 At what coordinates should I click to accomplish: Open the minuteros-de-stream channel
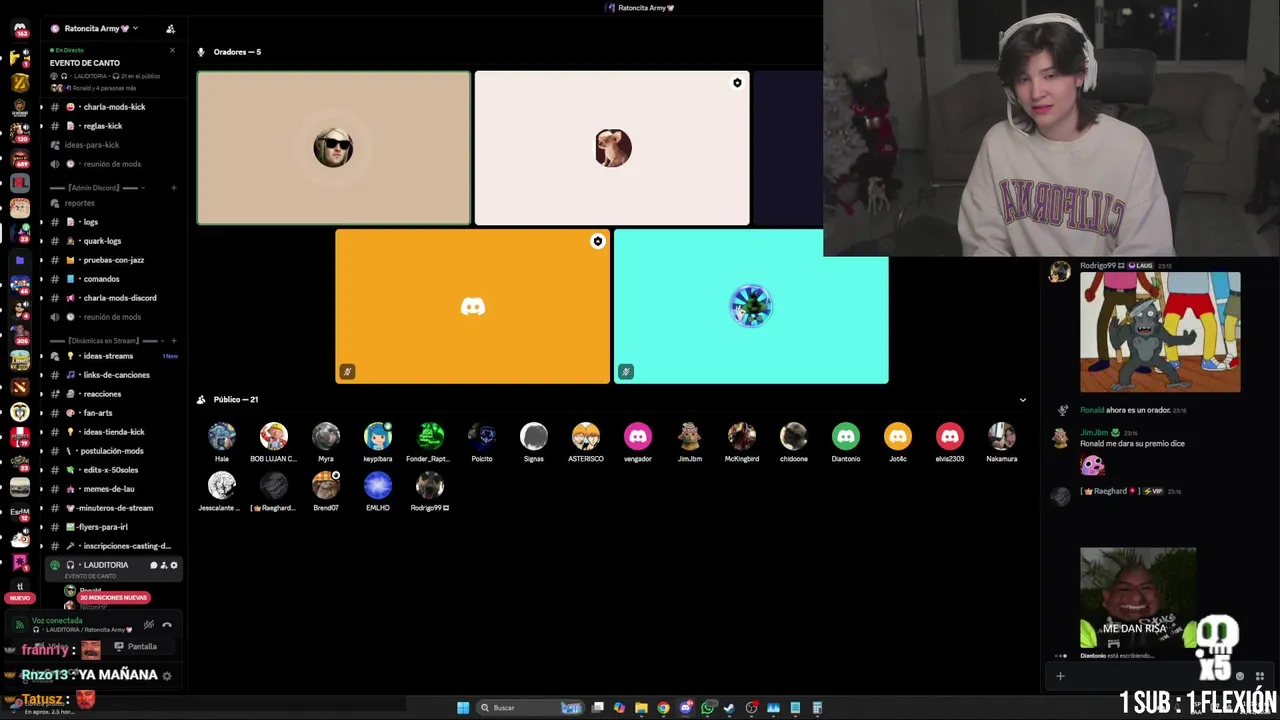click(113, 508)
